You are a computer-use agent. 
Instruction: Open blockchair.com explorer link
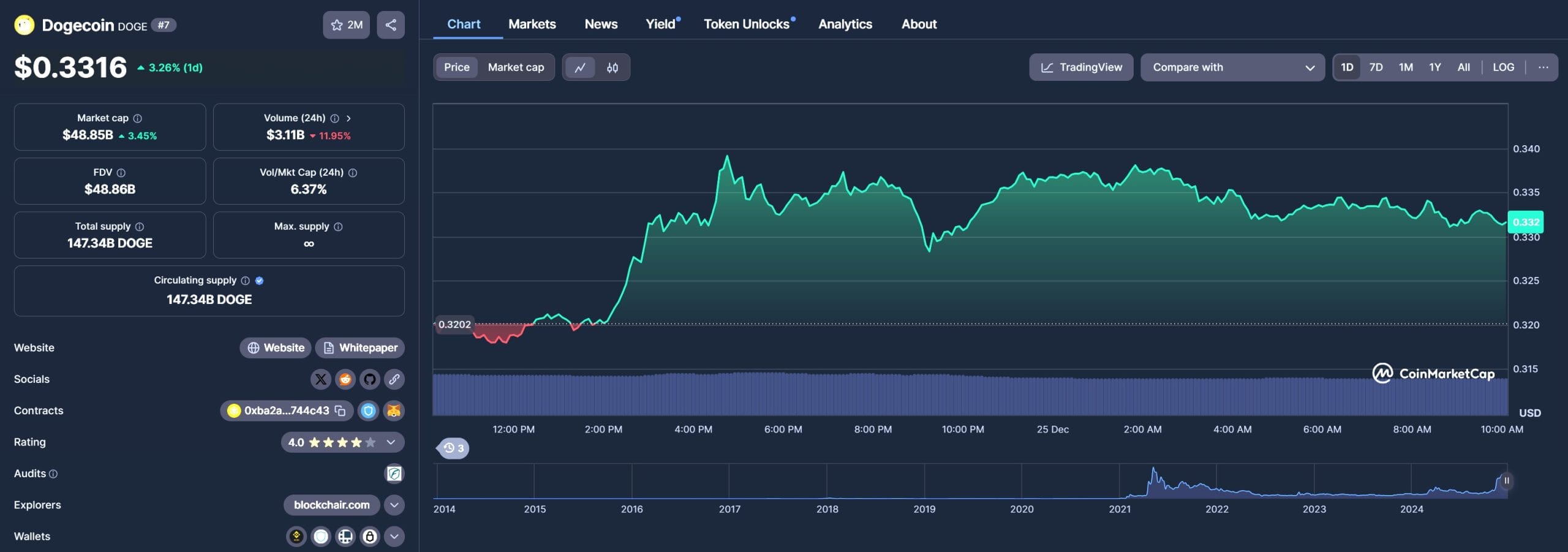[331, 505]
